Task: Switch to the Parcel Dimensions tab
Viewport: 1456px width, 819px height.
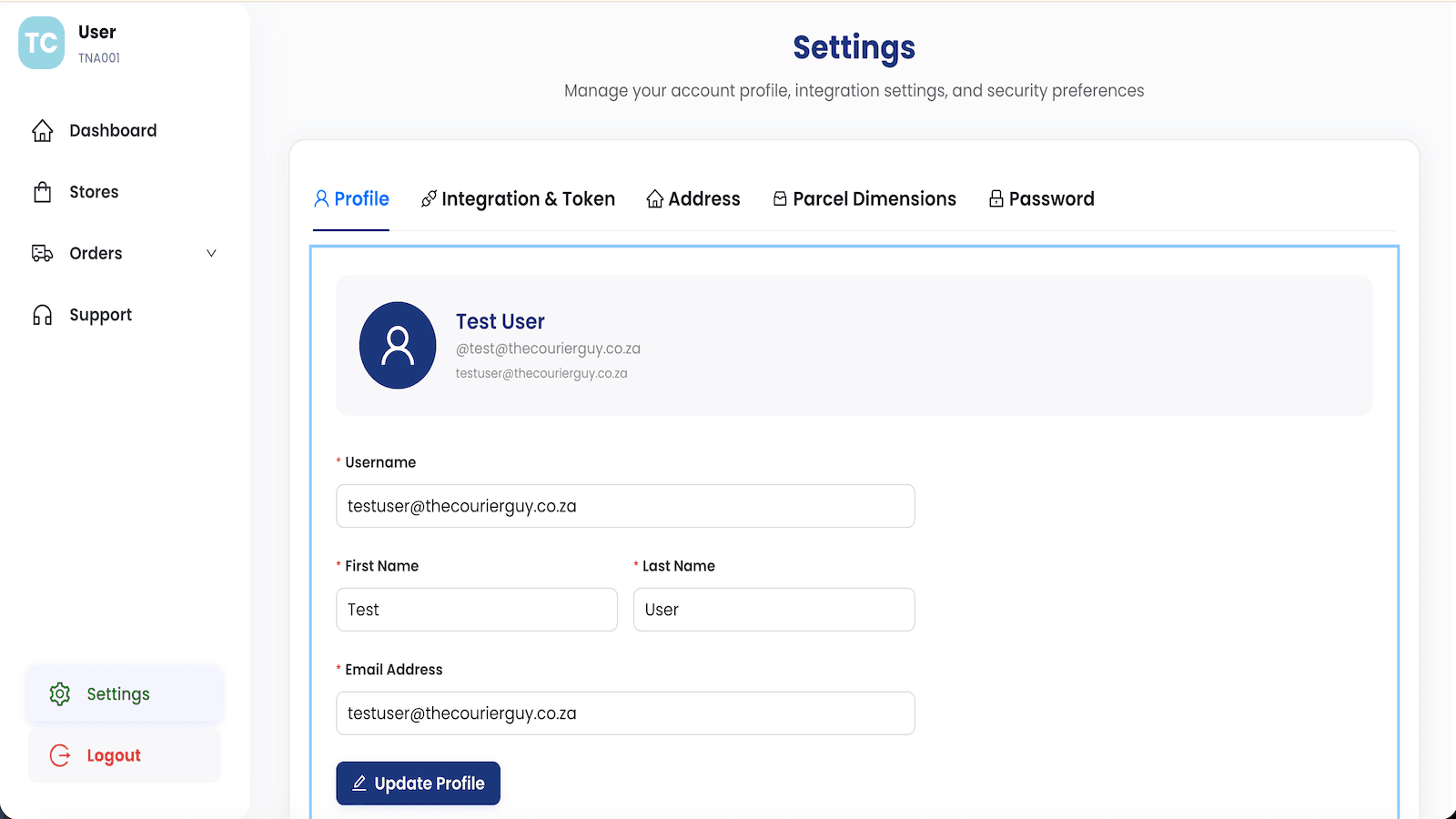Action: 864,198
